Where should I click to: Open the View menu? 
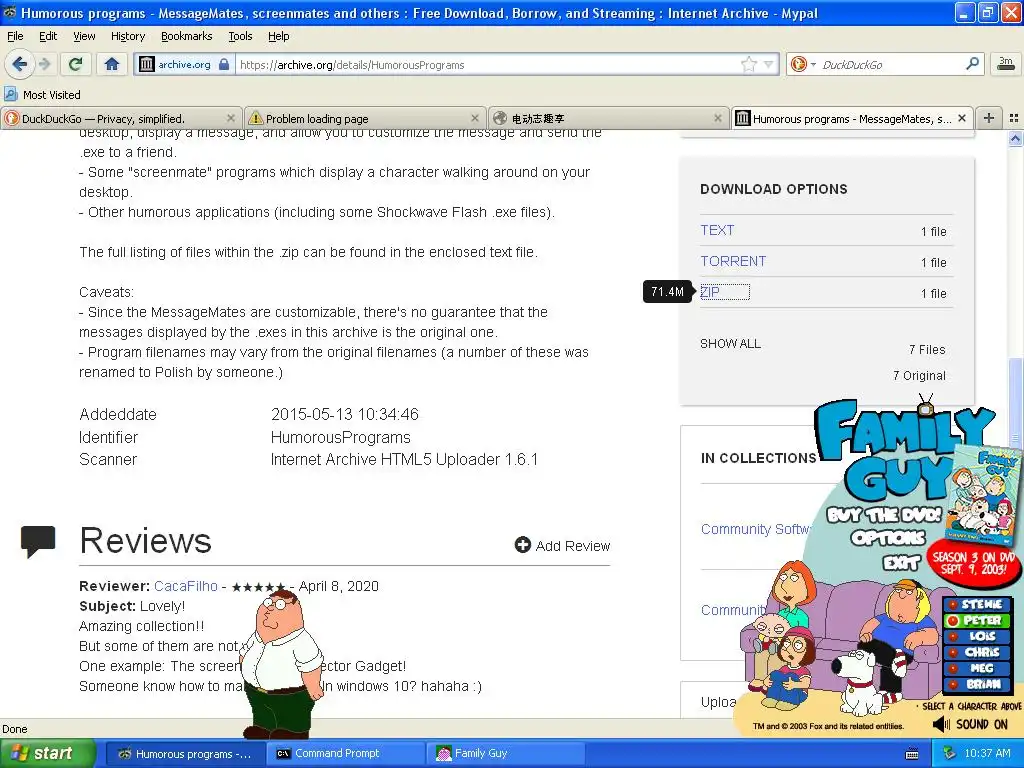84,36
